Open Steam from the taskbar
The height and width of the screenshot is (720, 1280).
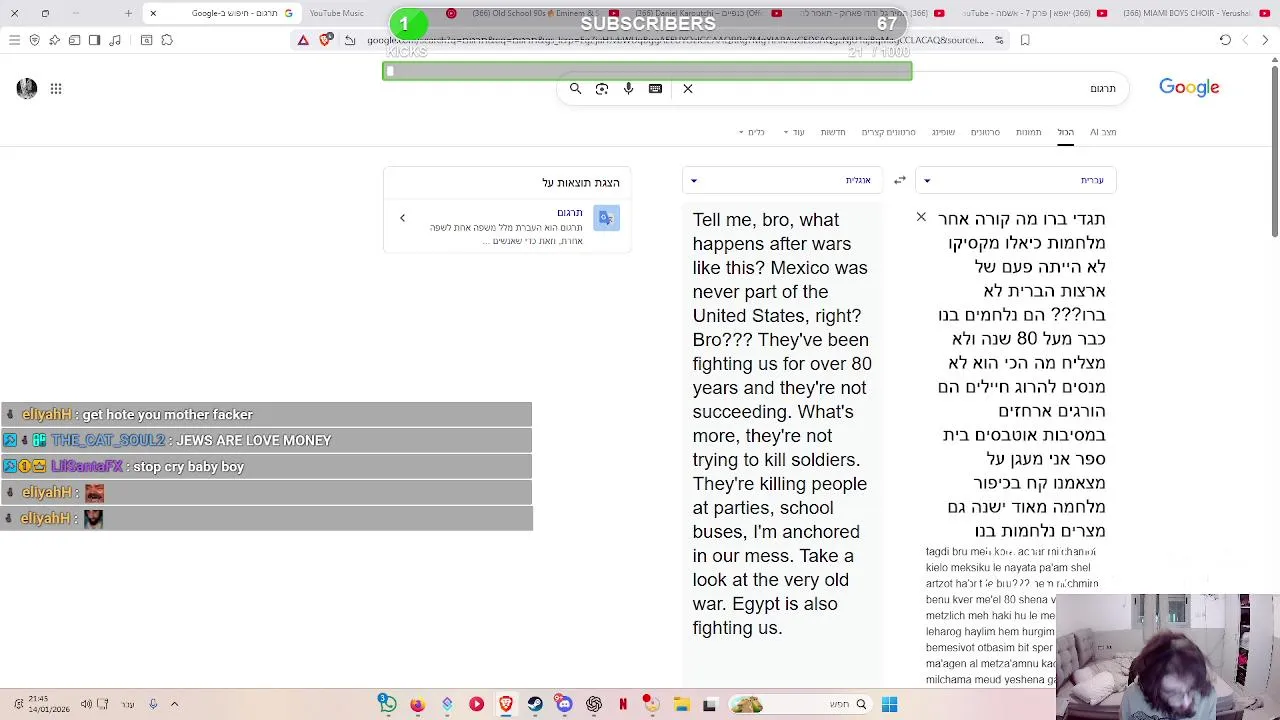click(535, 704)
